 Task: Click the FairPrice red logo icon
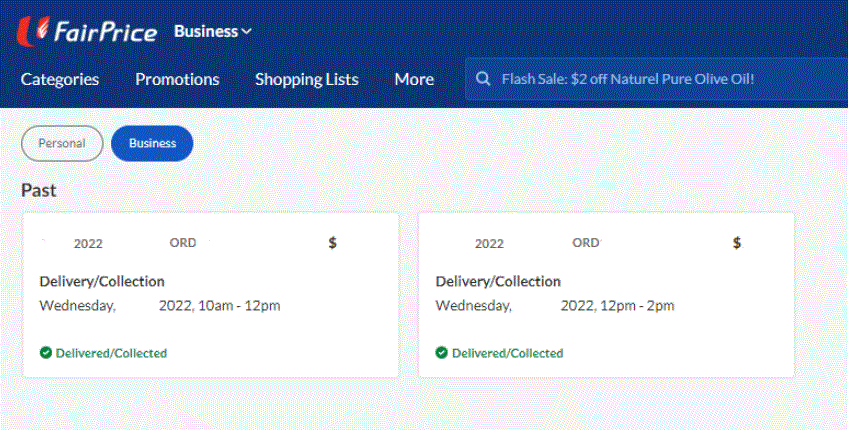(35, 31)
